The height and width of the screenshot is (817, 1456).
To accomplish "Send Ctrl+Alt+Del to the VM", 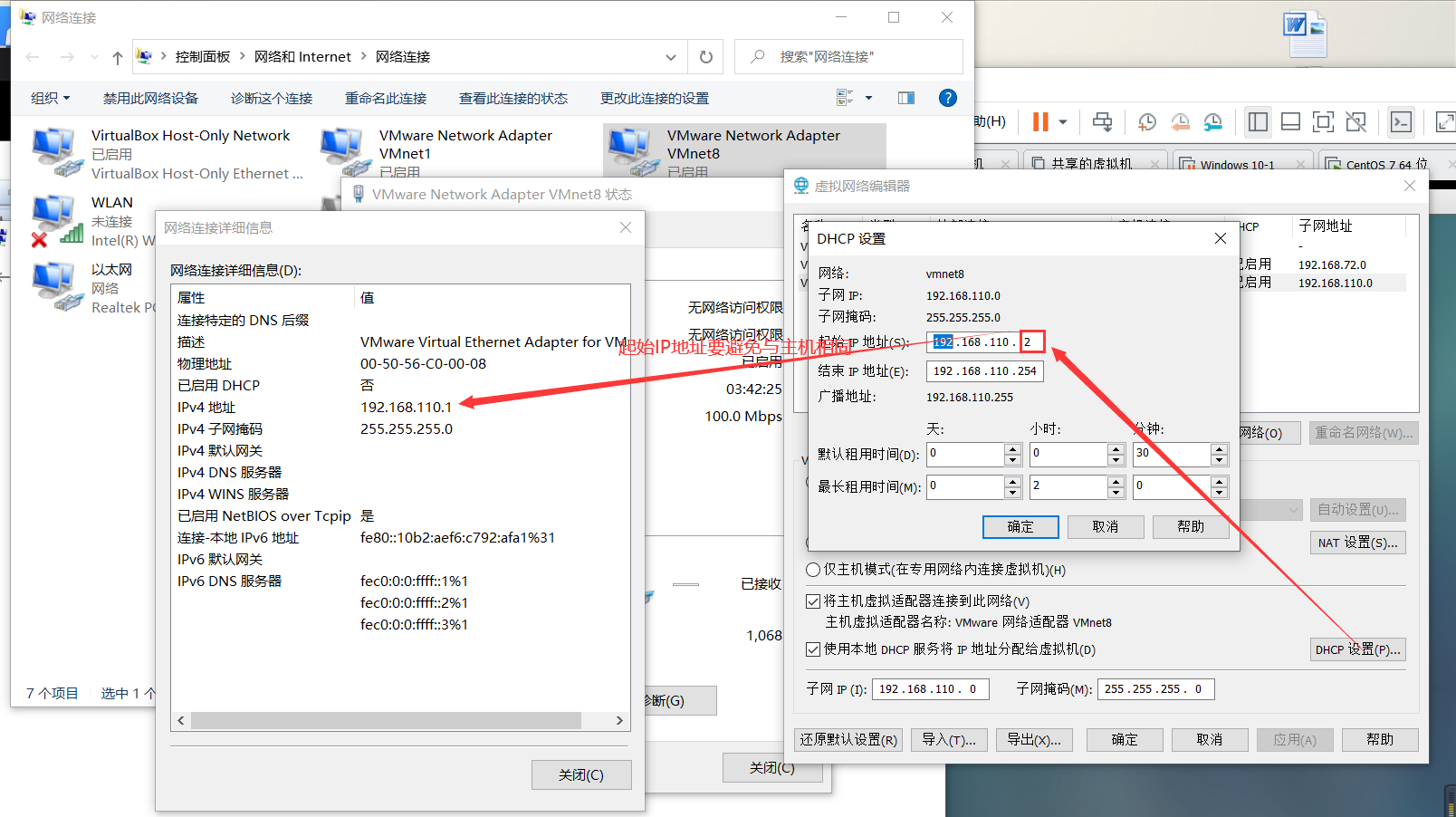I will coord(1102,121).
